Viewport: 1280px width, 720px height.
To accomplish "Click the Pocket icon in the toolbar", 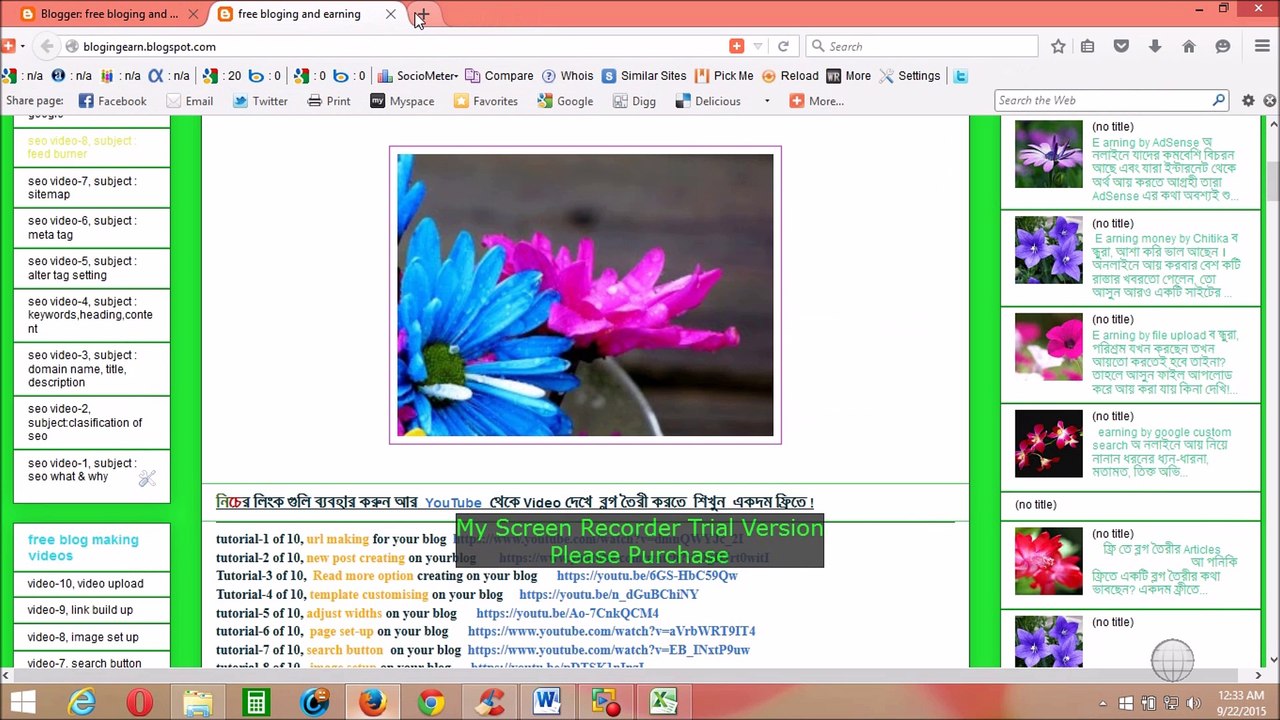I will coord(1121,46).
